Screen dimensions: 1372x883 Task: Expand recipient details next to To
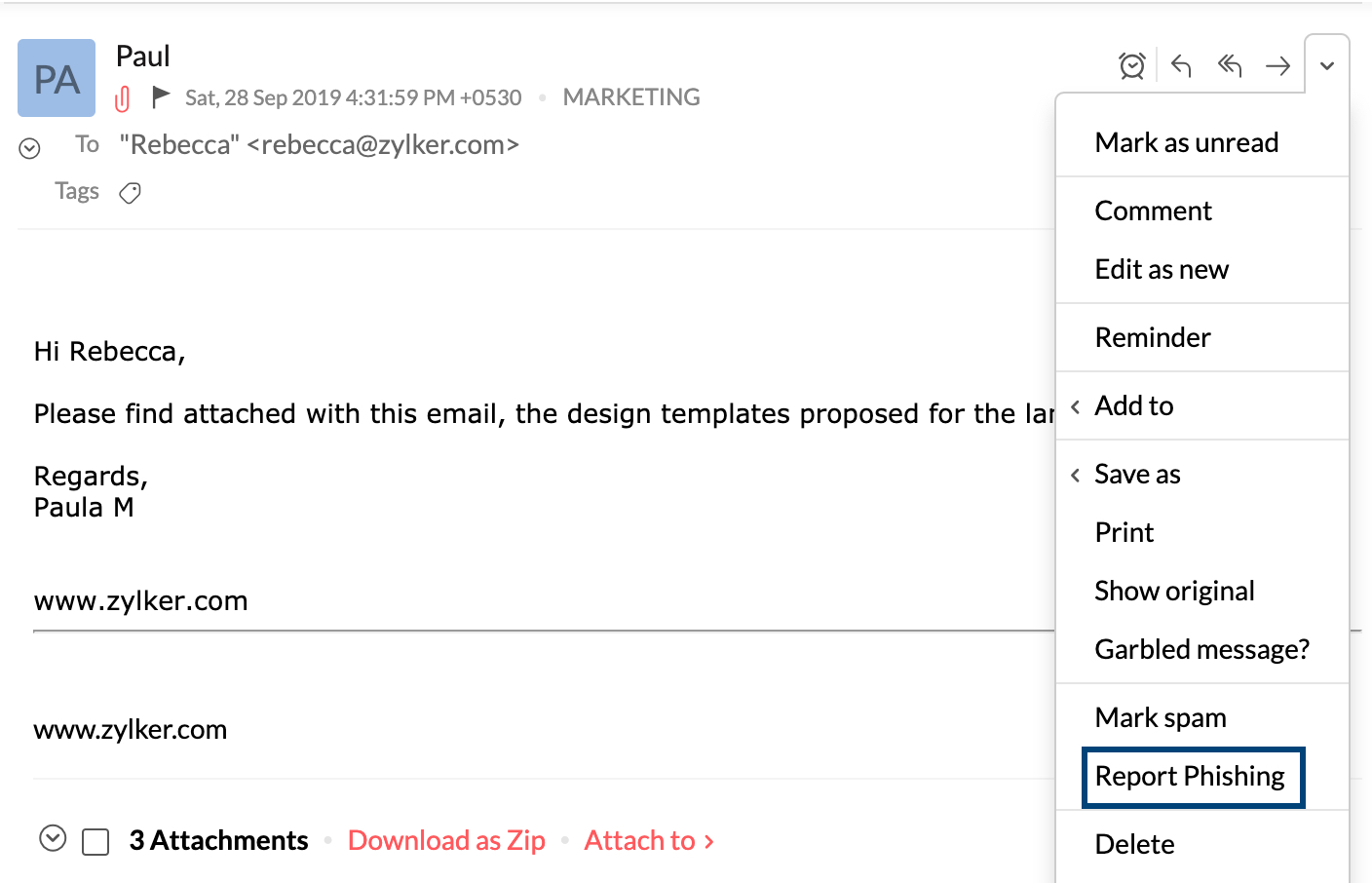(x=30, y=148)
